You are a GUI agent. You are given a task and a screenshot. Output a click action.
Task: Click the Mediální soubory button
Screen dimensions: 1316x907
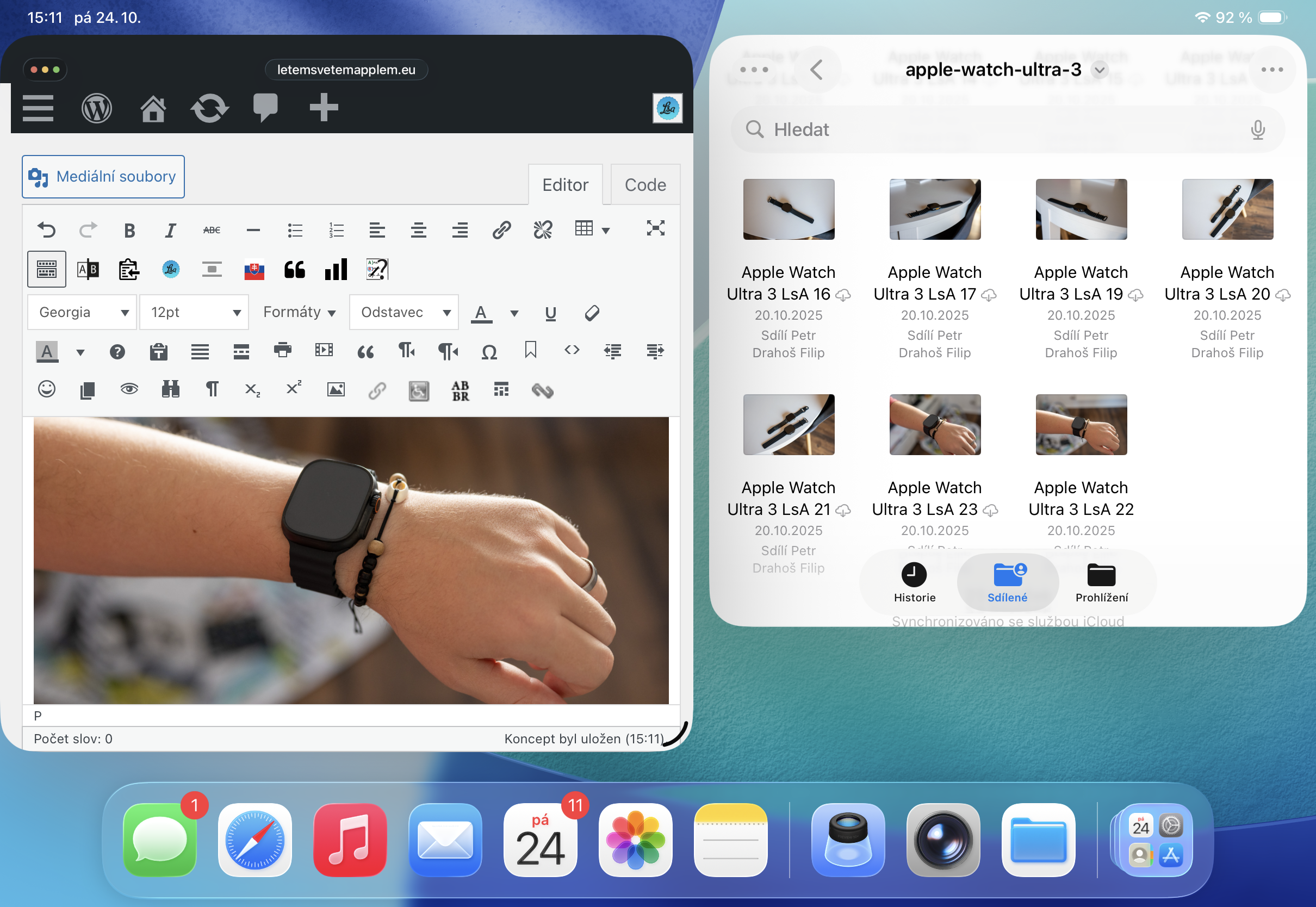pyautogui.click(x=103, y=177)
